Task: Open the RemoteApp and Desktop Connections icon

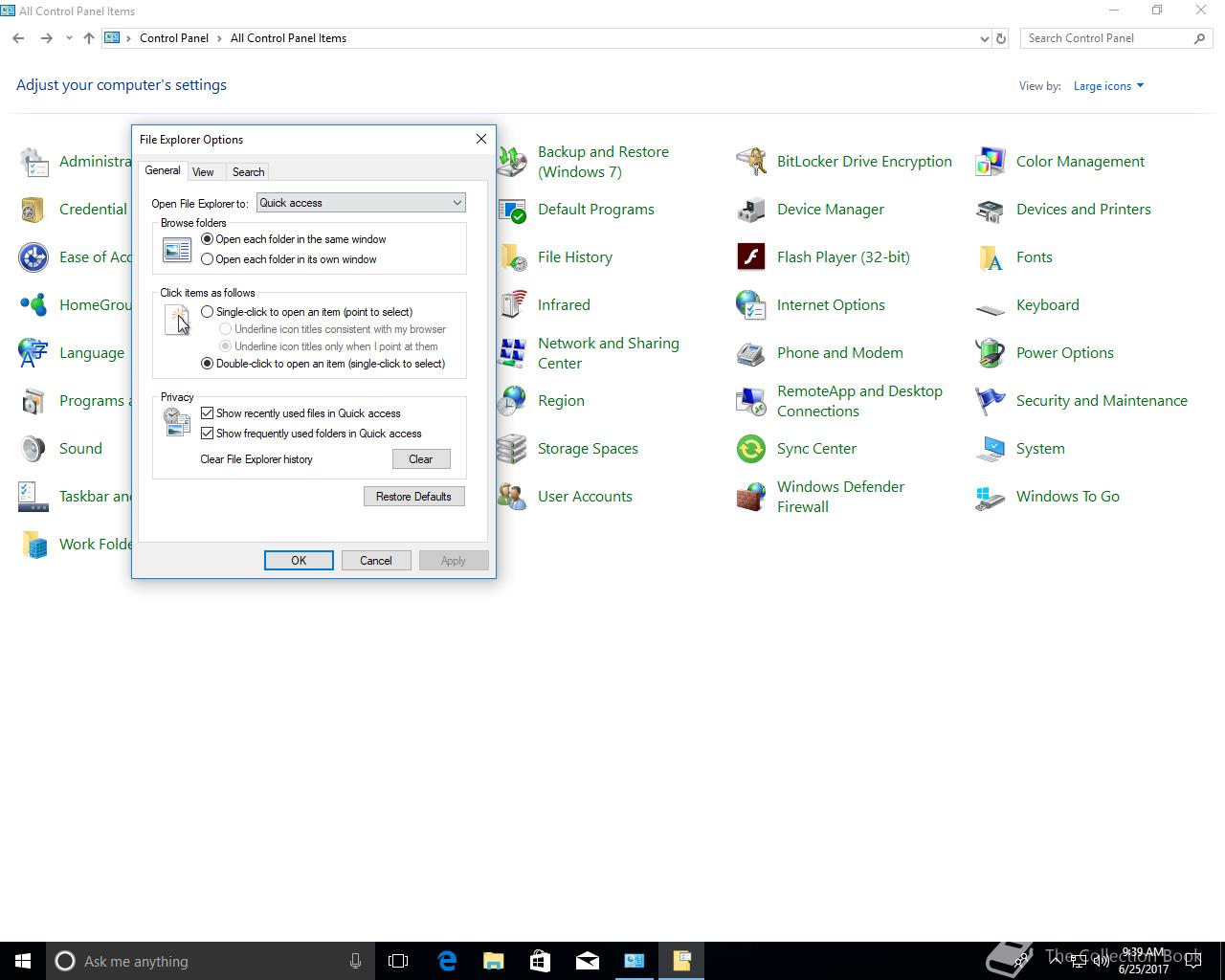Action: pos(751,401)
